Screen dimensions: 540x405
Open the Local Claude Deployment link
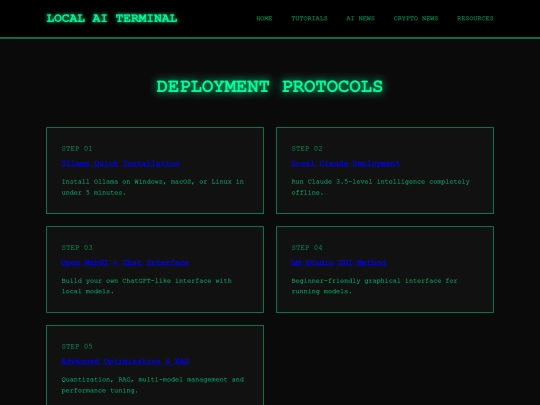click(345, 163)
